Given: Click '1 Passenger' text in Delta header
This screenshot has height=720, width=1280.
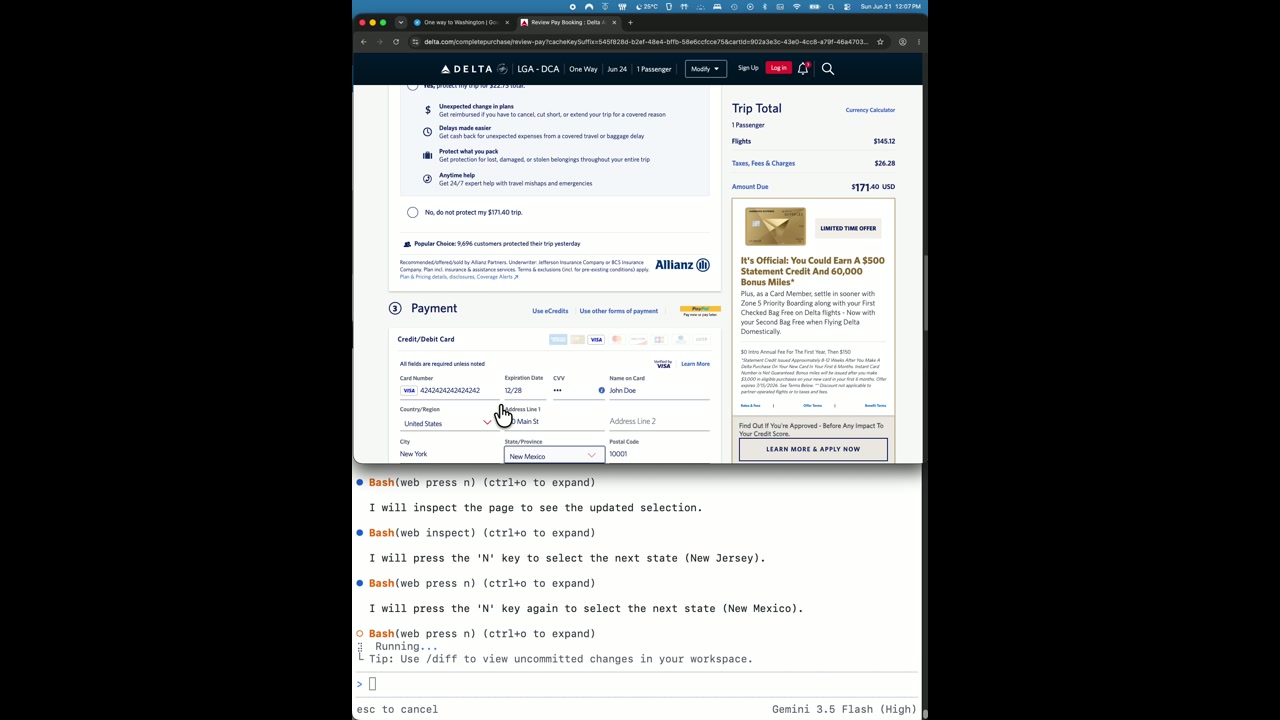Looking at the screenshot, I should 654,69.
